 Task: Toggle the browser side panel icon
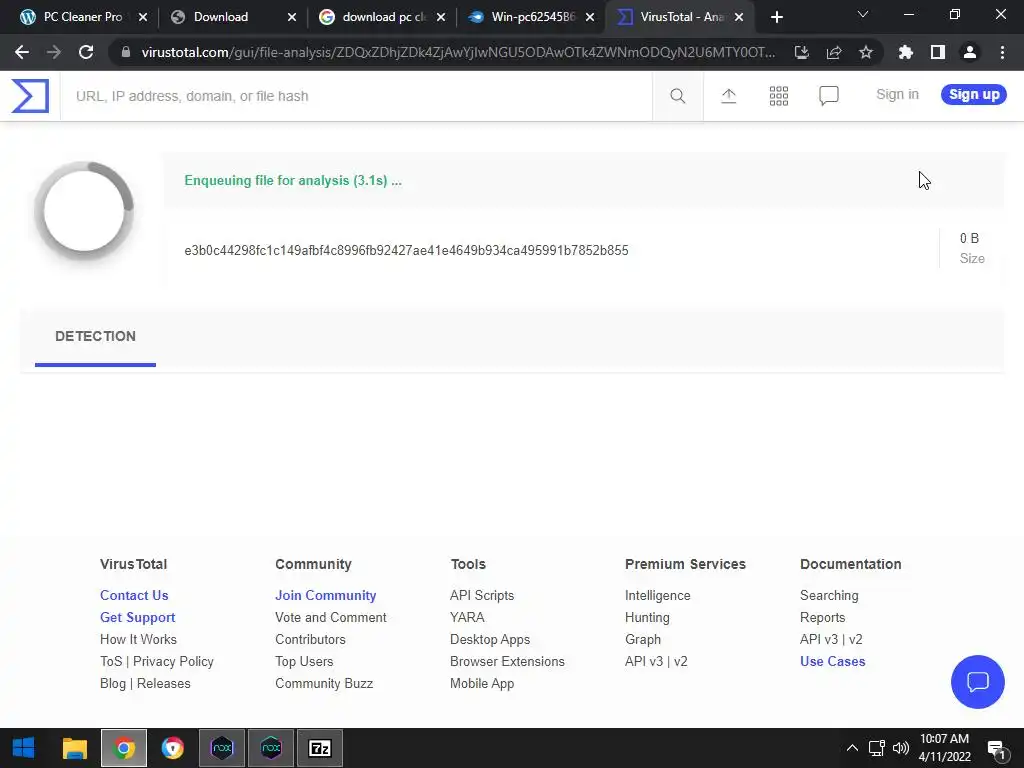[937, 52]
